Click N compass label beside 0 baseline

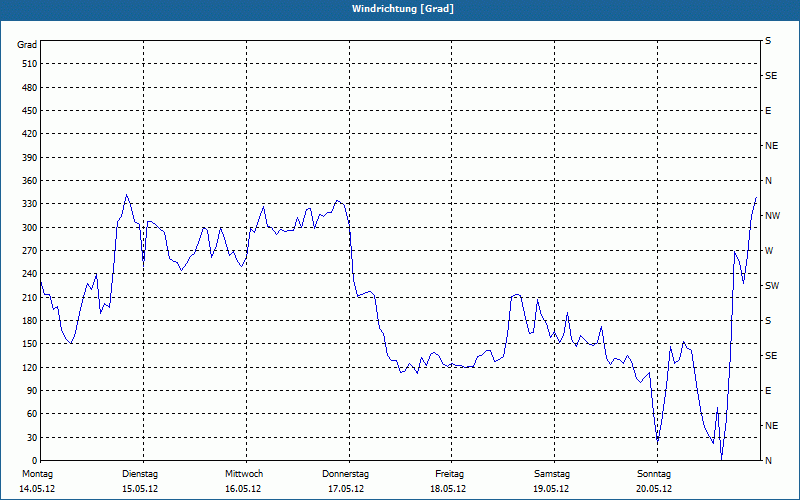pyautogui.click(x=768, y=461)
